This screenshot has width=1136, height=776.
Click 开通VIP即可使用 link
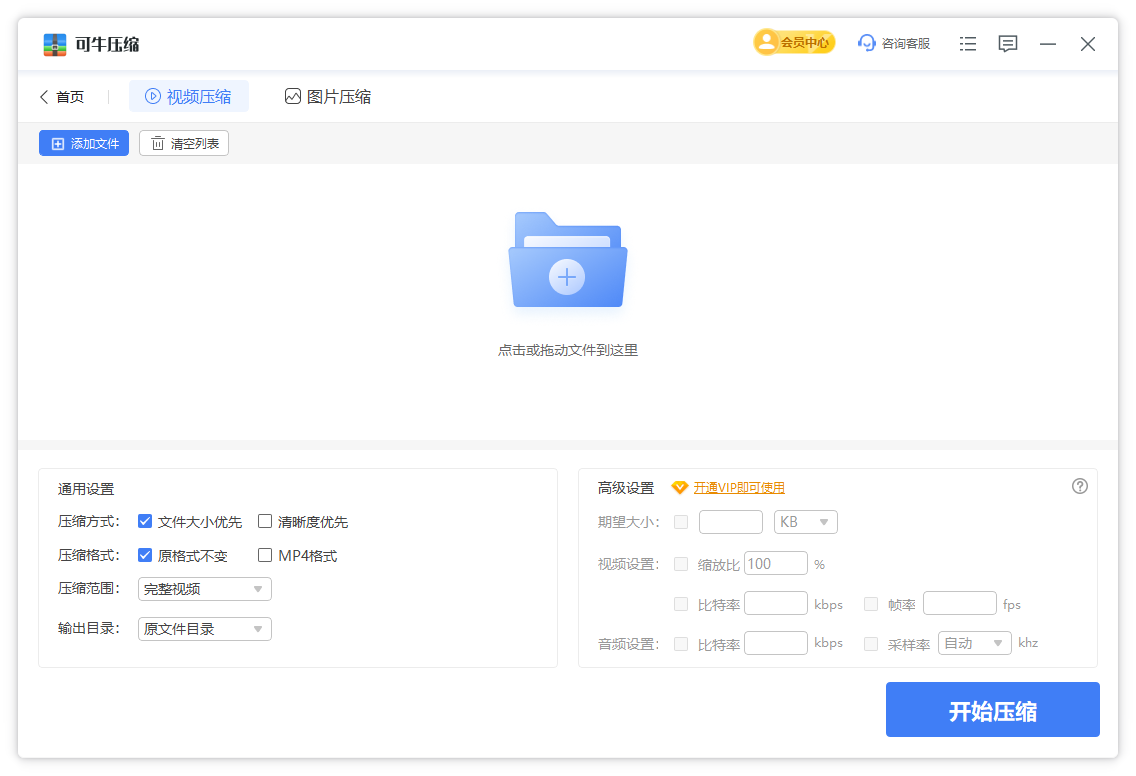[x=739, y=488]
